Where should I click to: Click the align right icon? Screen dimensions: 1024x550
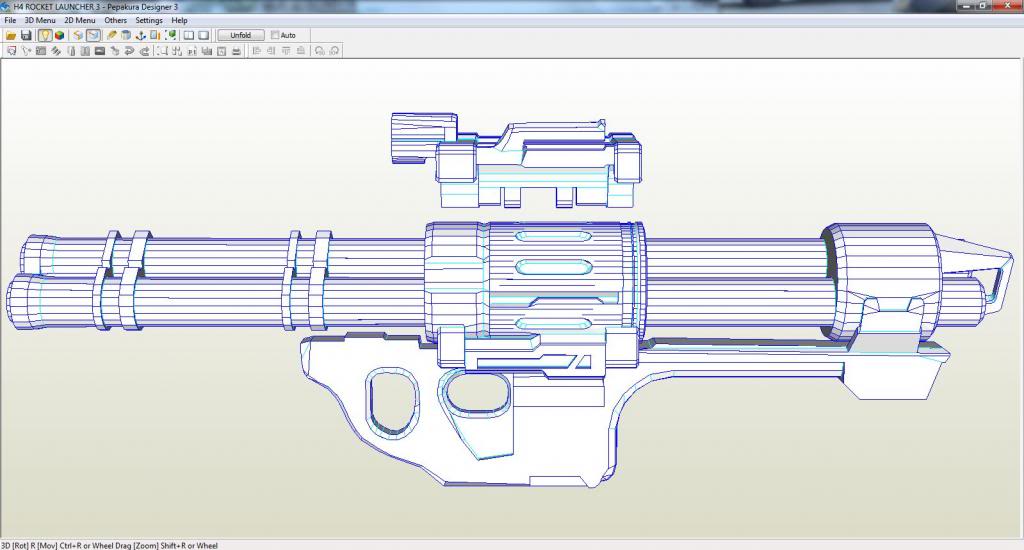tap(271, 51)
